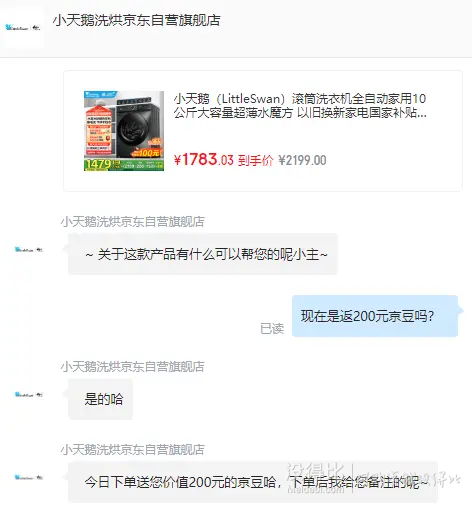Open the 小天鹅洗烘京东自营旗舰店 header title
Image resolution: width=472 pixels, height=513 pixels.
tap(136, 20)
